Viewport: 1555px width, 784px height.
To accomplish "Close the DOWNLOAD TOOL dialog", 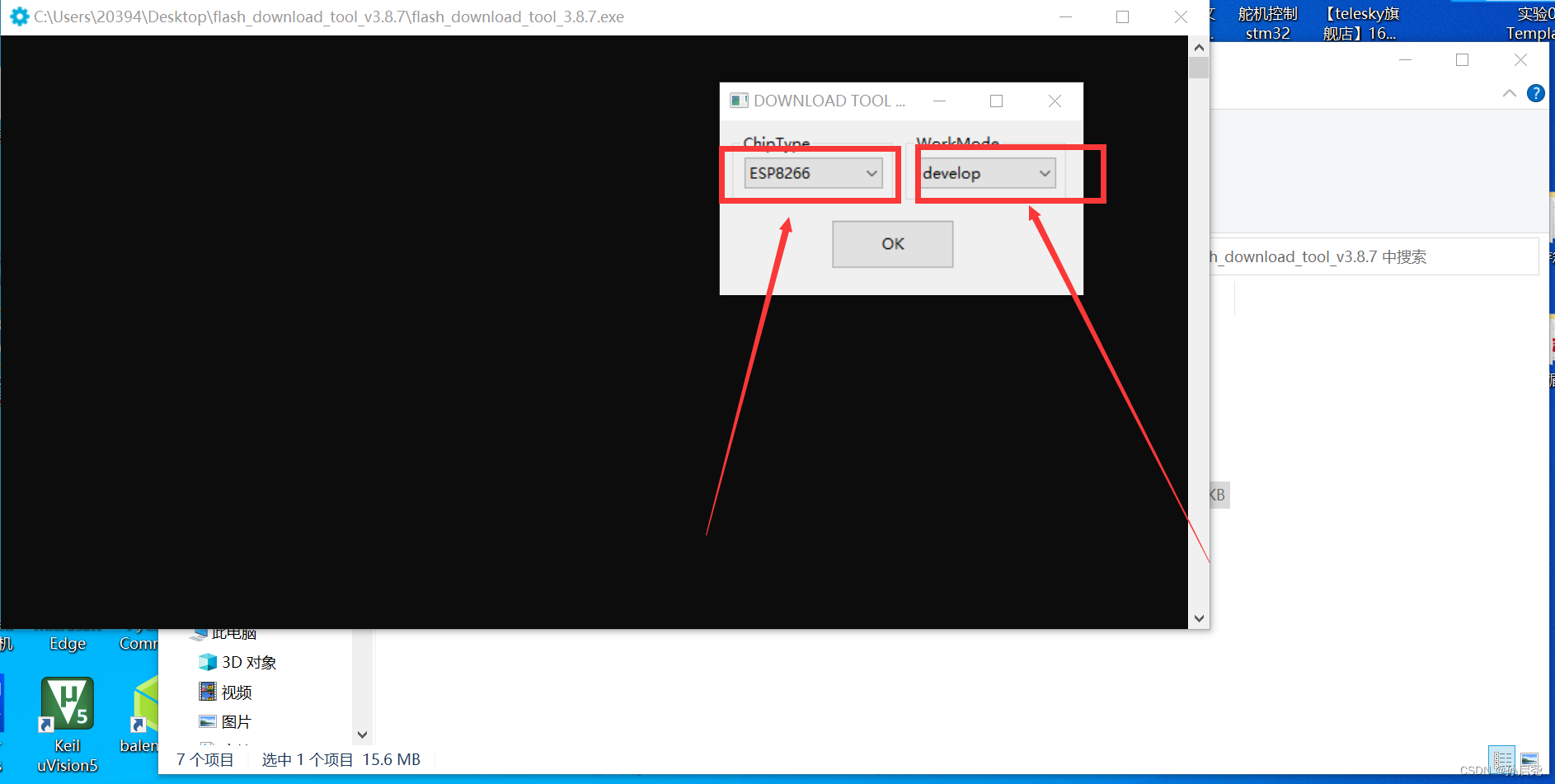I will tap(1055, 101).
